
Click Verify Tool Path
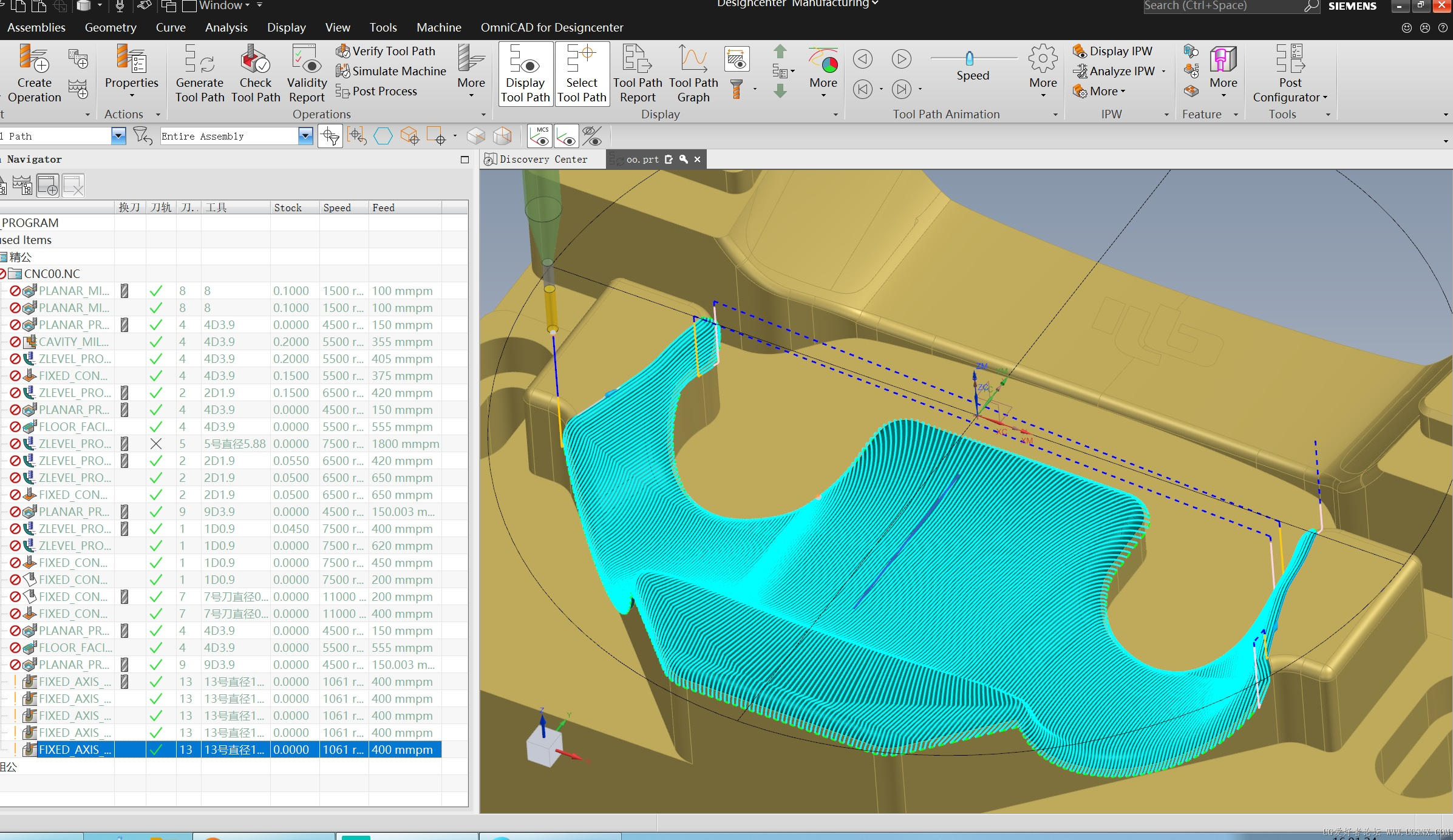386,51
